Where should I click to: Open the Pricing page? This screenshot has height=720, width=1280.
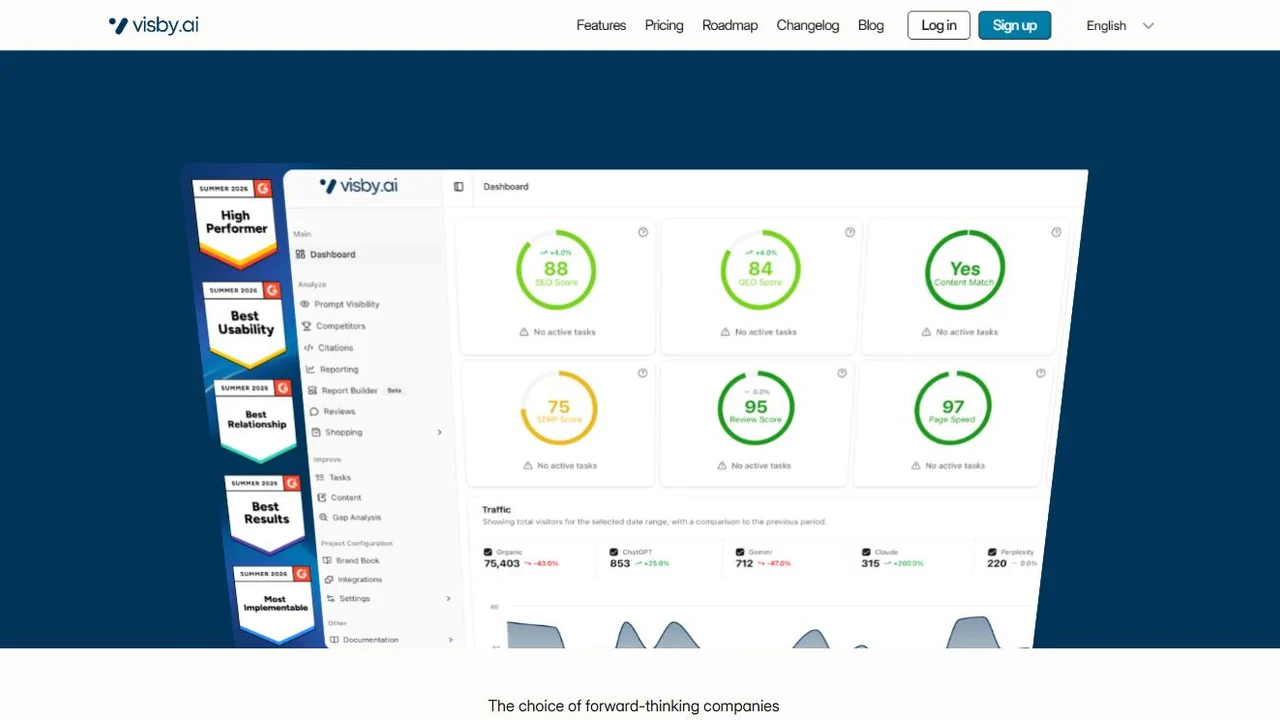[x=664, y=25]
